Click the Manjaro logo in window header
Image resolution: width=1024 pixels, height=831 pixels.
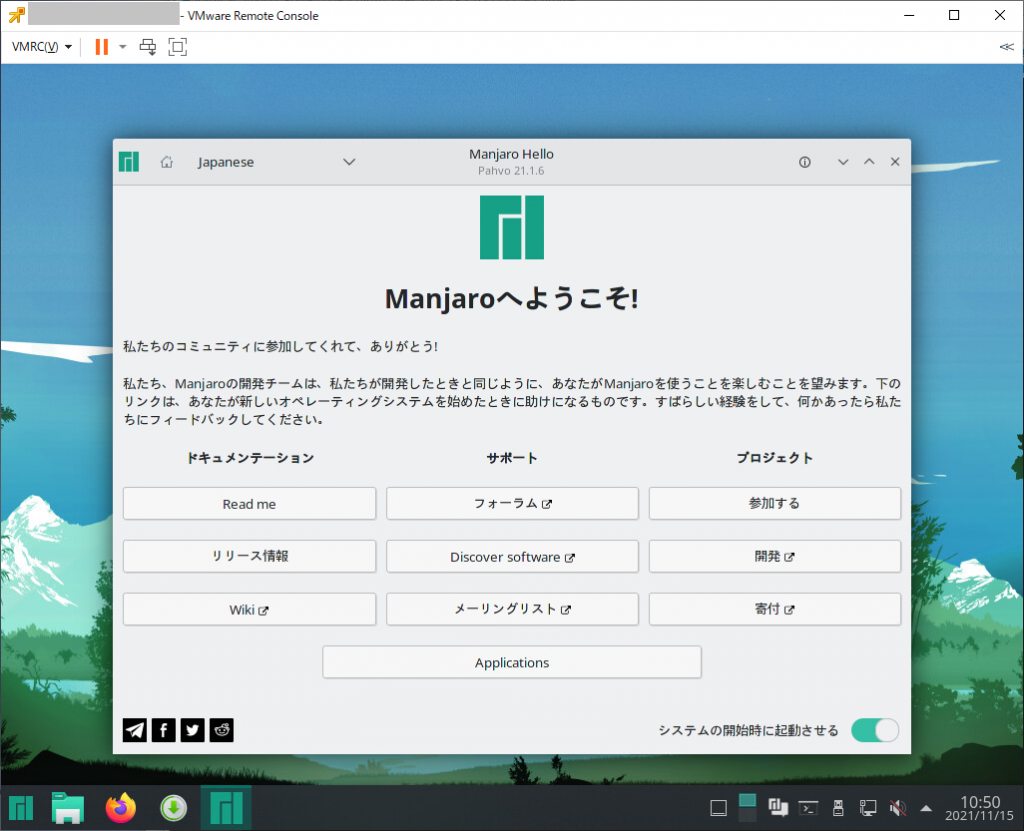pyautogui.click(x=129, y=162)
